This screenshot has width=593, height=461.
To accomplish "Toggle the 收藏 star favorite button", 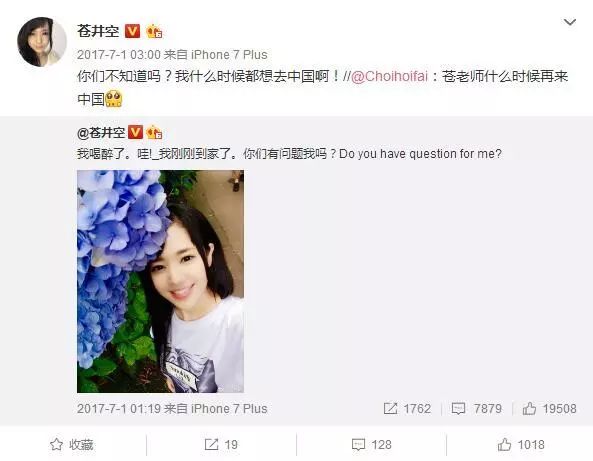I will [x=71, y=445].
